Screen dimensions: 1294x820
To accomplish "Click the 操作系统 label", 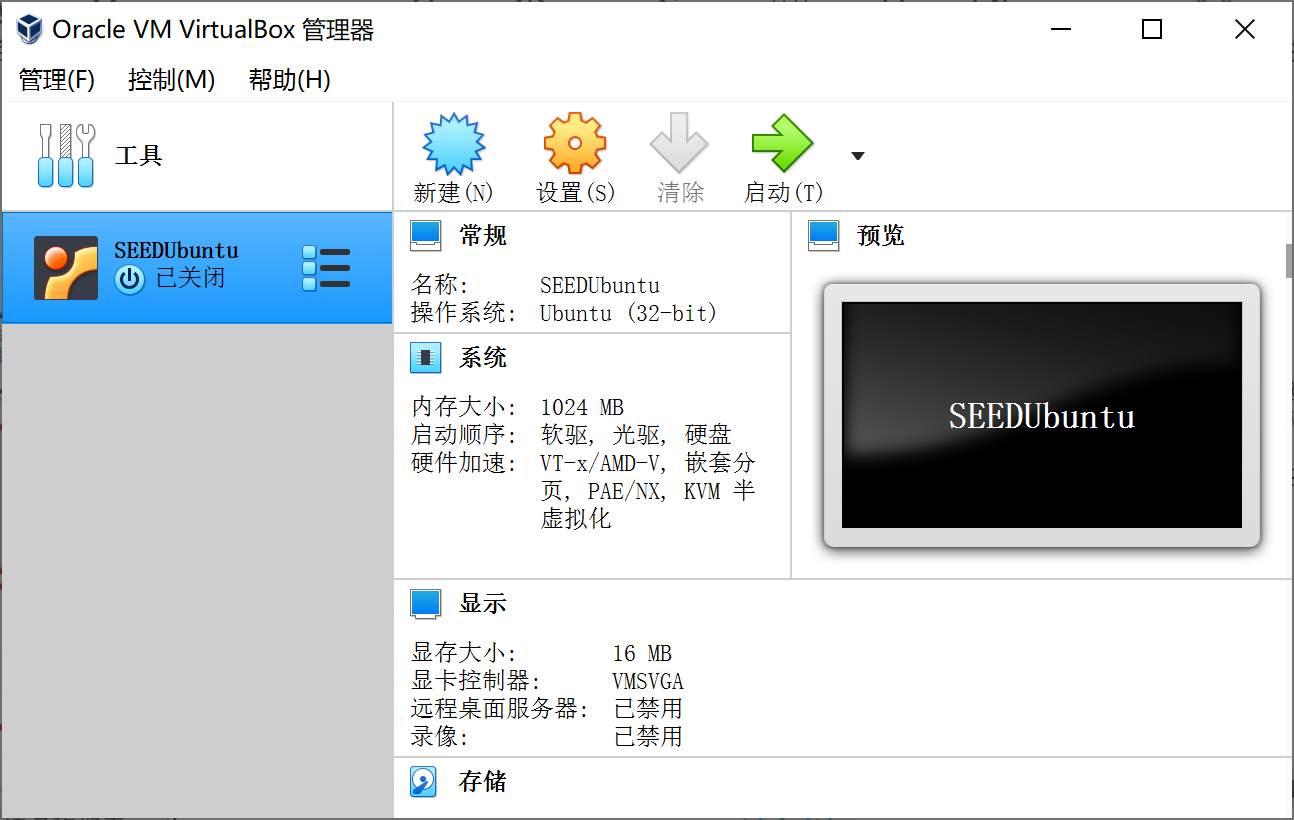I will [465, 313].
